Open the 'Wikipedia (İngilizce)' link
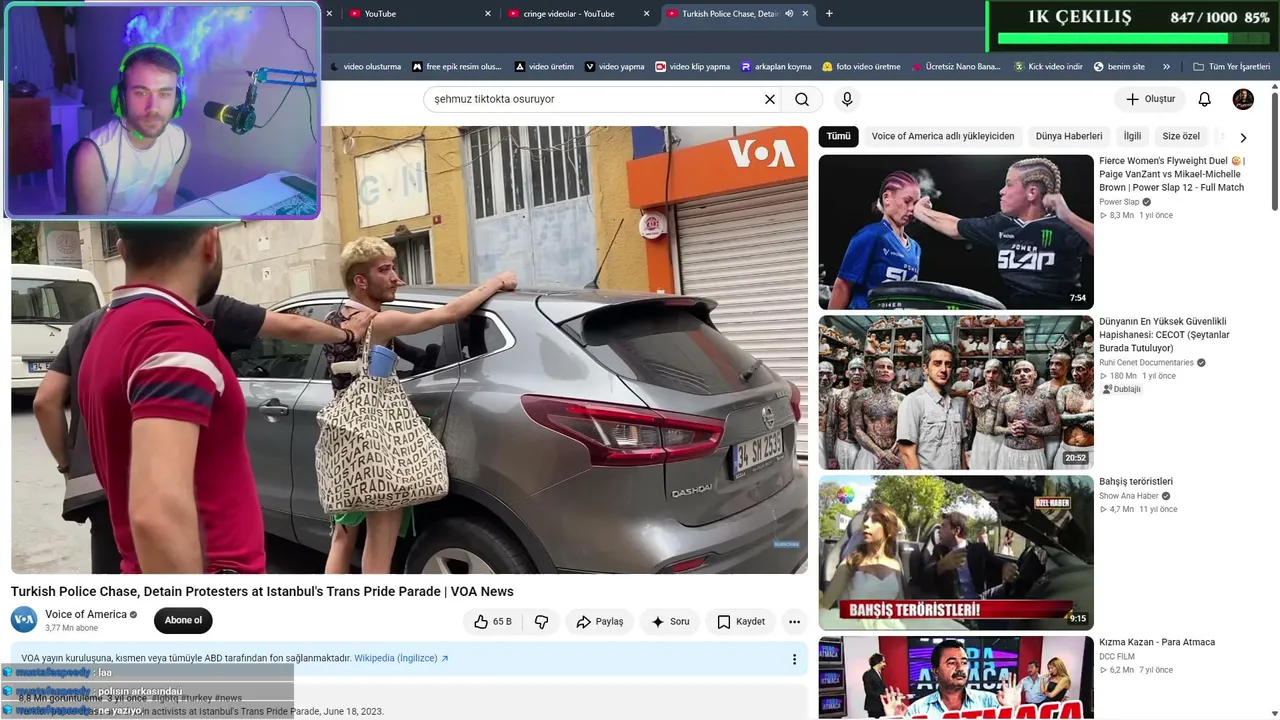The image size is (1280, 720). coord(401,658)
